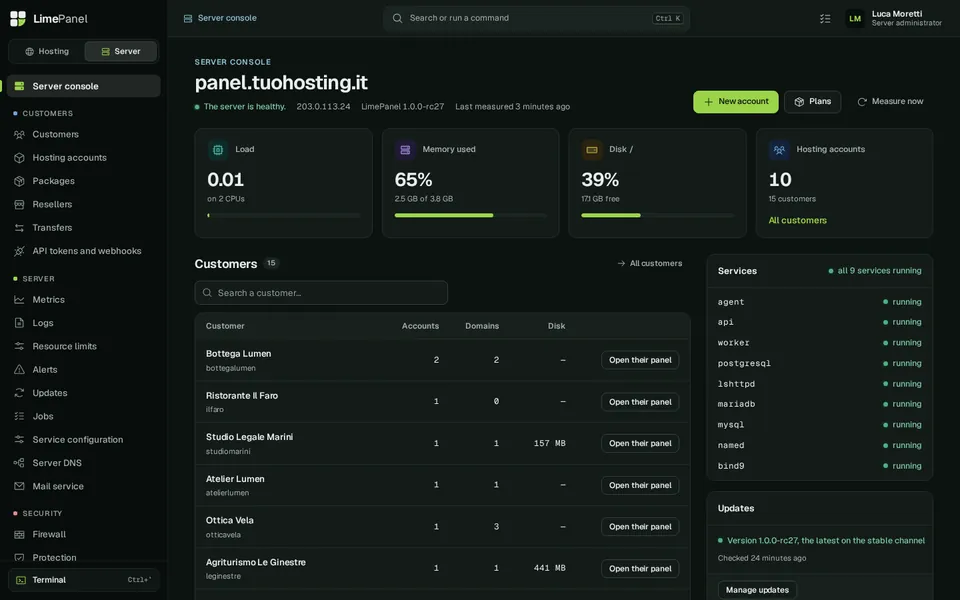Click the LimePanel logo icon
The height and width of the screenshot is (600, 960).
[18, 18]
